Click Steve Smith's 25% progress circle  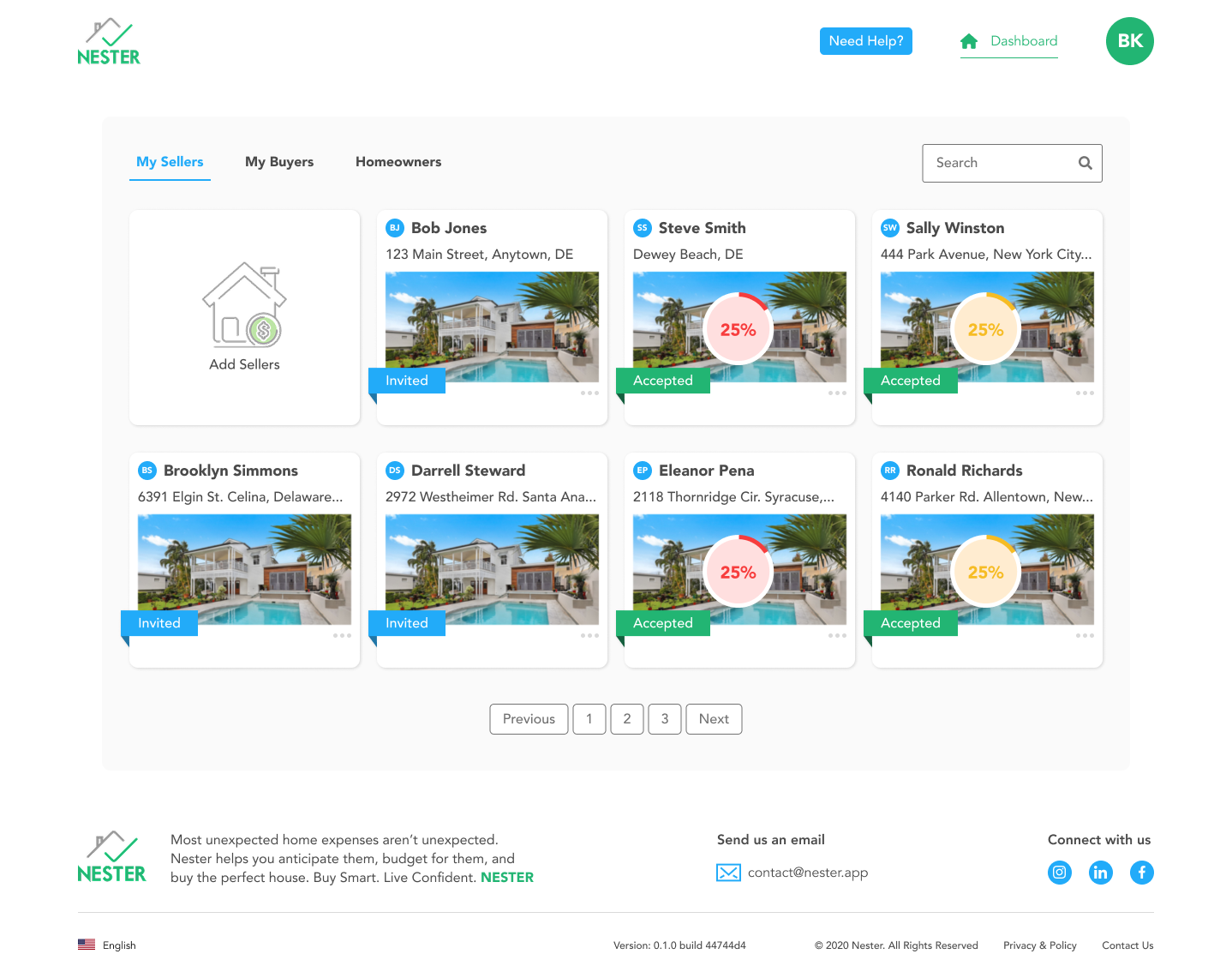tap(738, 328)
